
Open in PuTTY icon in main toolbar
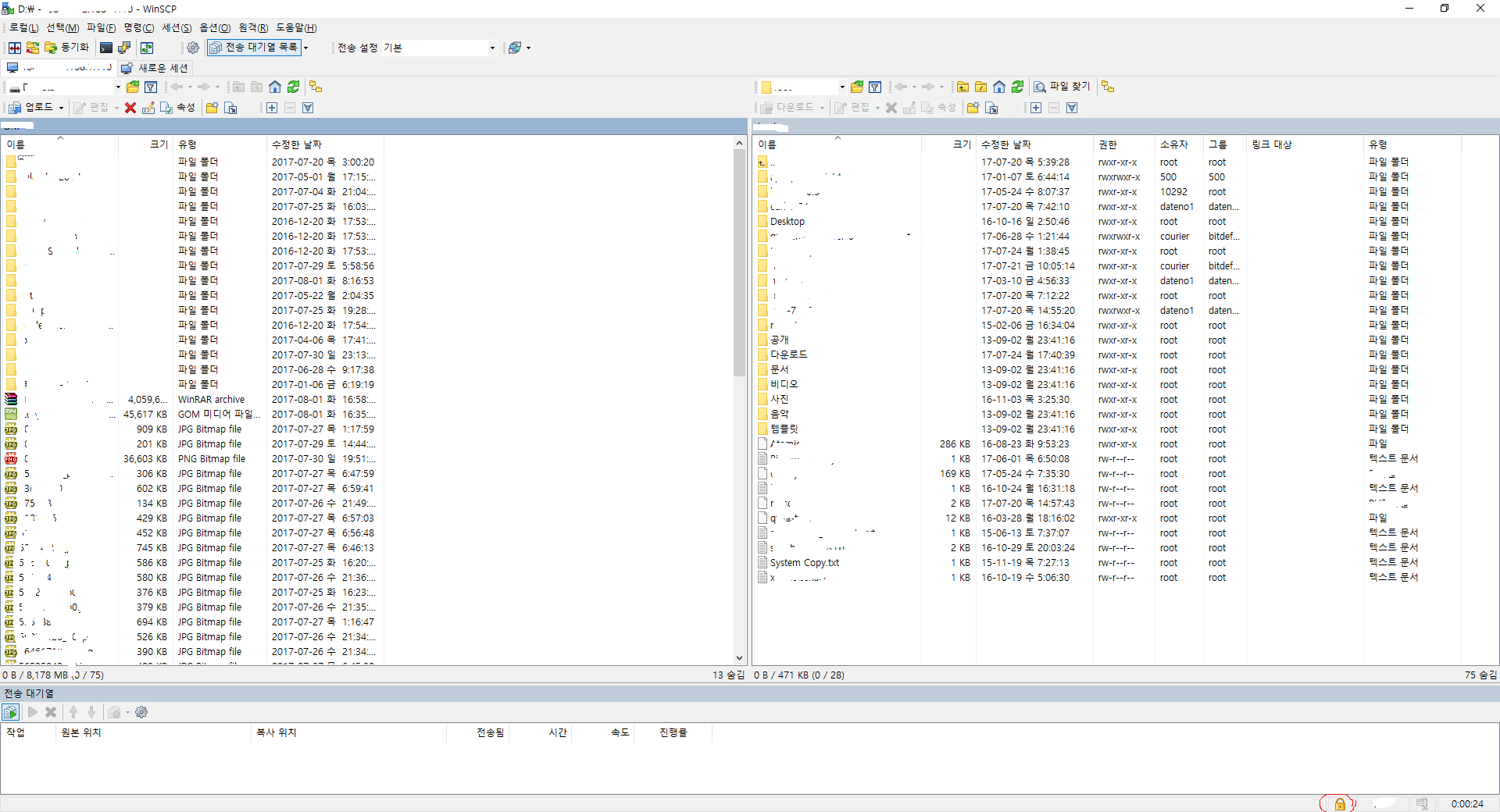[x=124, y=48]
